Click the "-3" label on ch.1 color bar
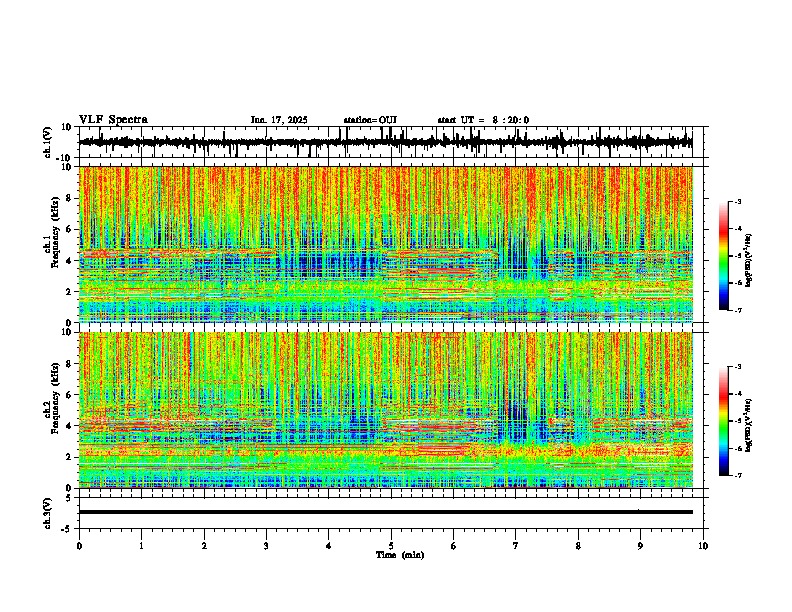 click(x=737, y=201)
